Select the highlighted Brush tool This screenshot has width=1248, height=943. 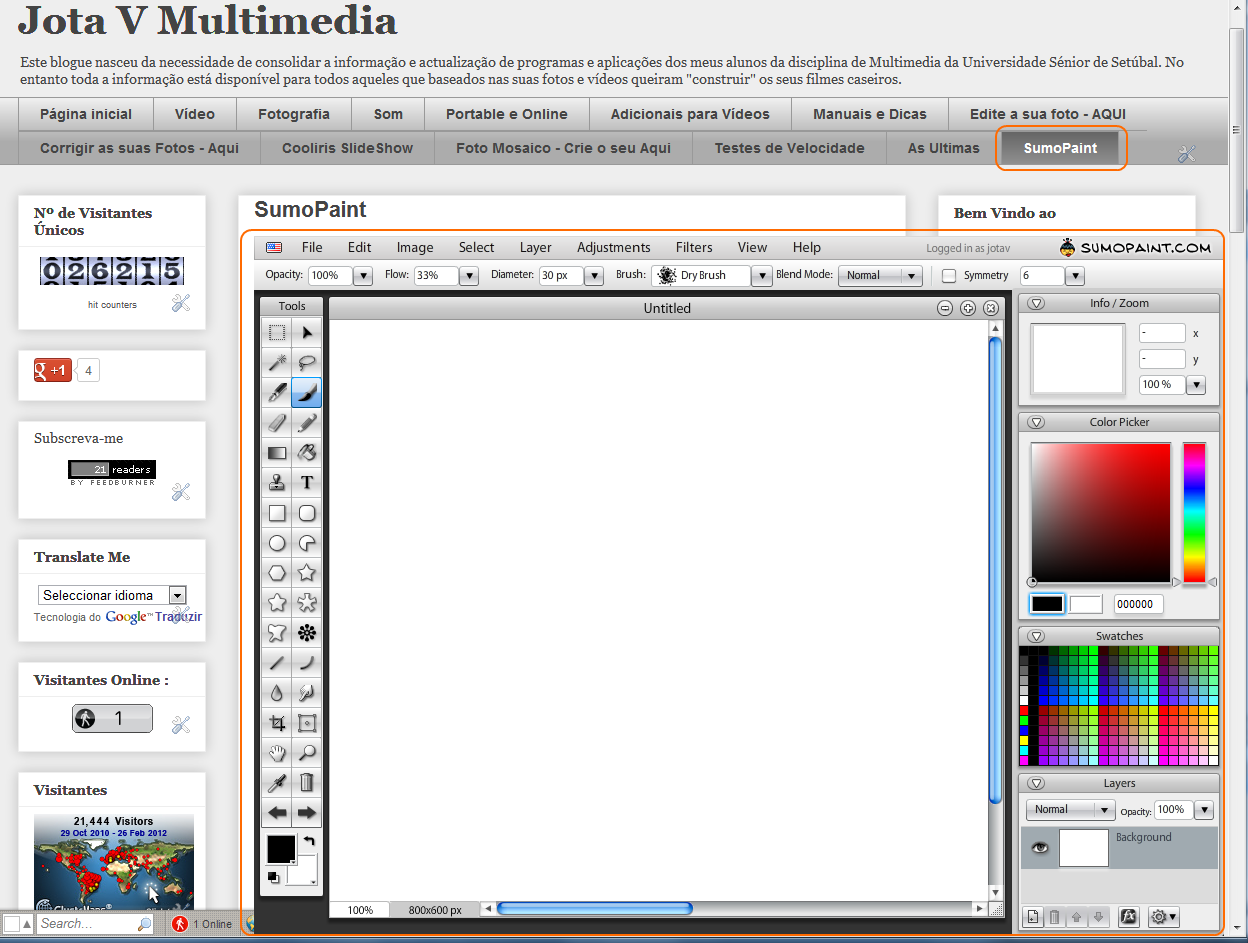(x=307, y=393)
